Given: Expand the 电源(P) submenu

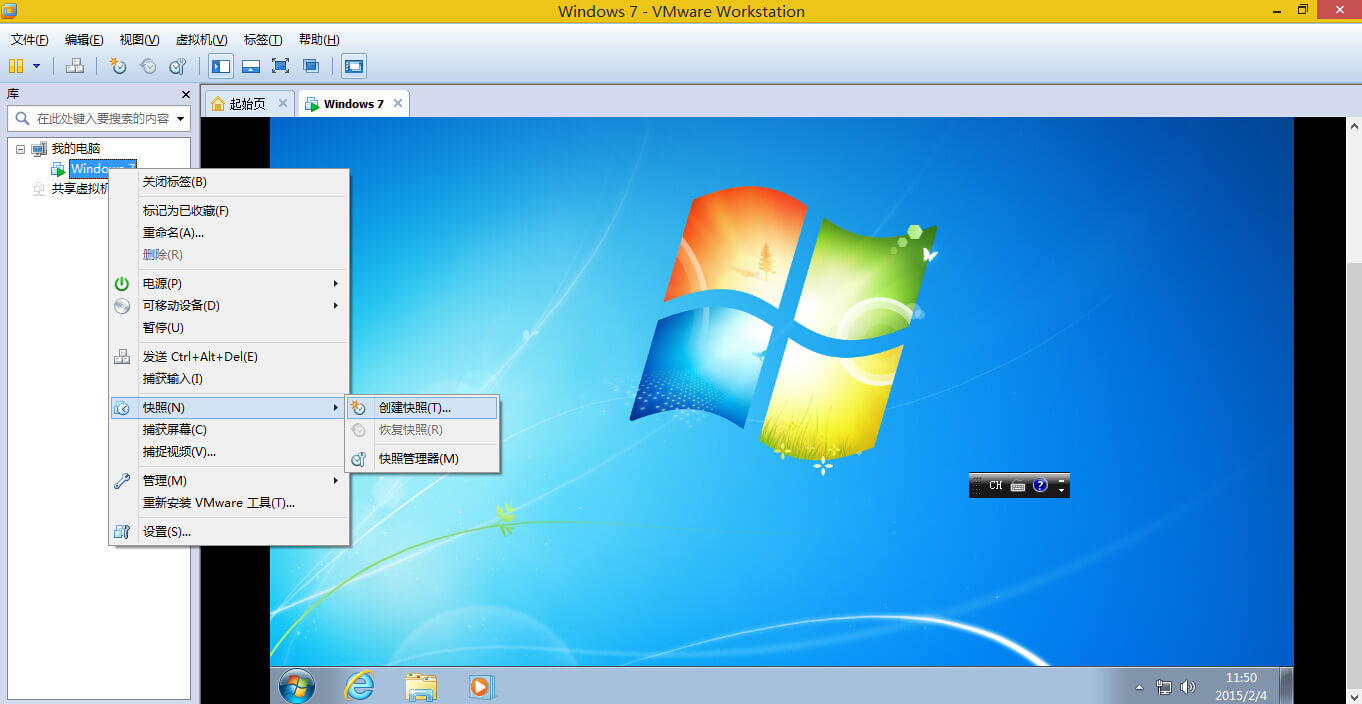Looking at the screenshot, I should [x=229, y=284].
